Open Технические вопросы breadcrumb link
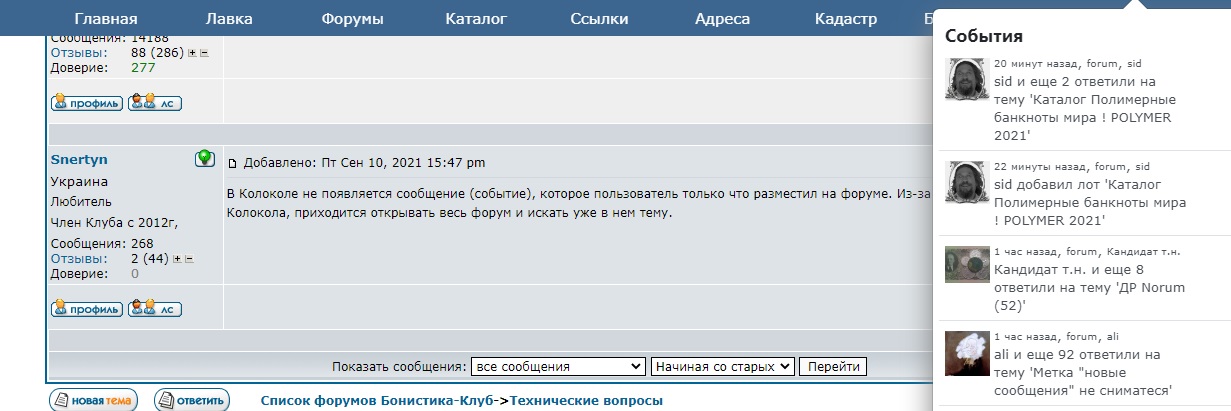This screenshot has width=1231, height=411. click(586, 401)
